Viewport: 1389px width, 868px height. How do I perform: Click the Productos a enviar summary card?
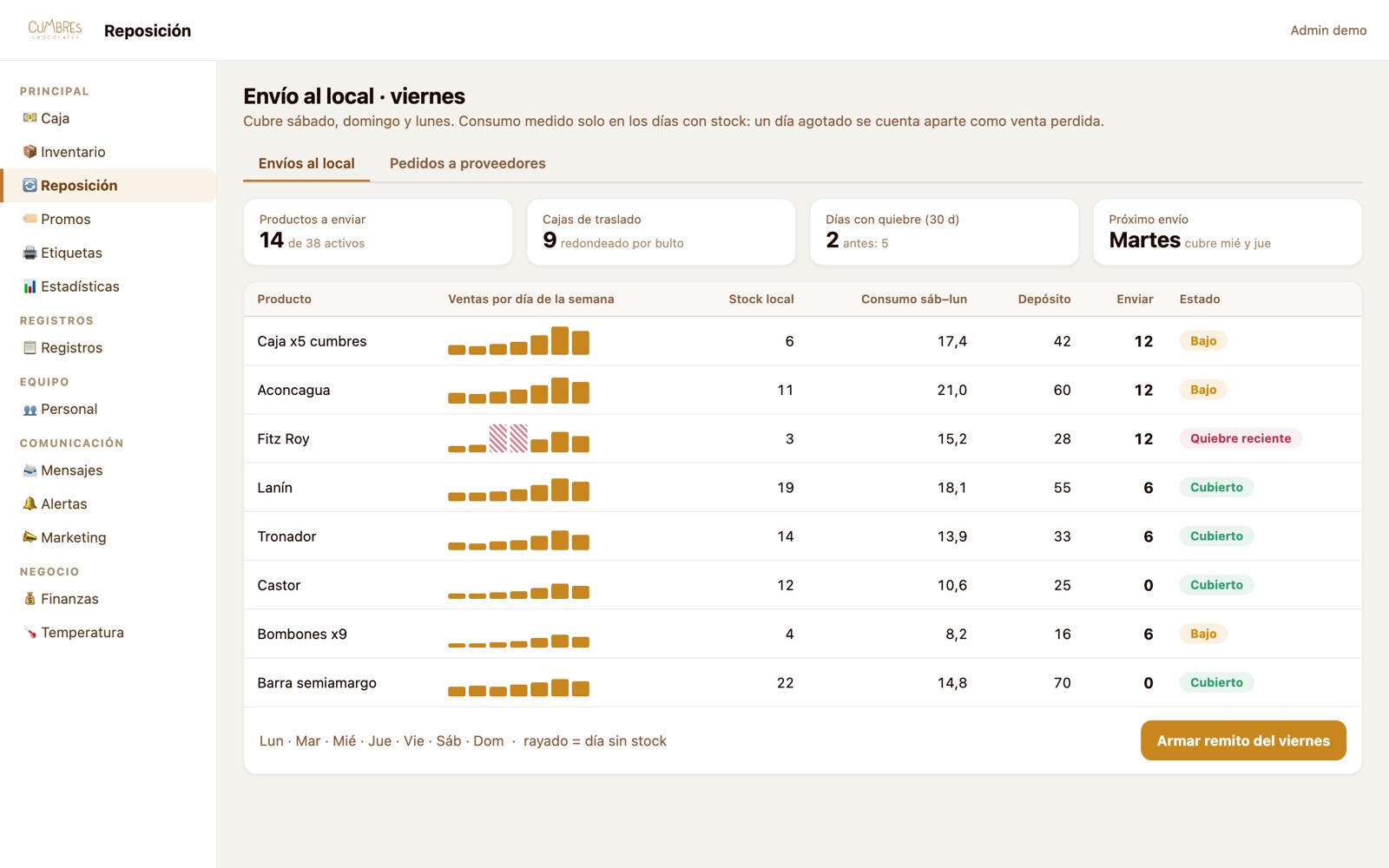(379, 232)
